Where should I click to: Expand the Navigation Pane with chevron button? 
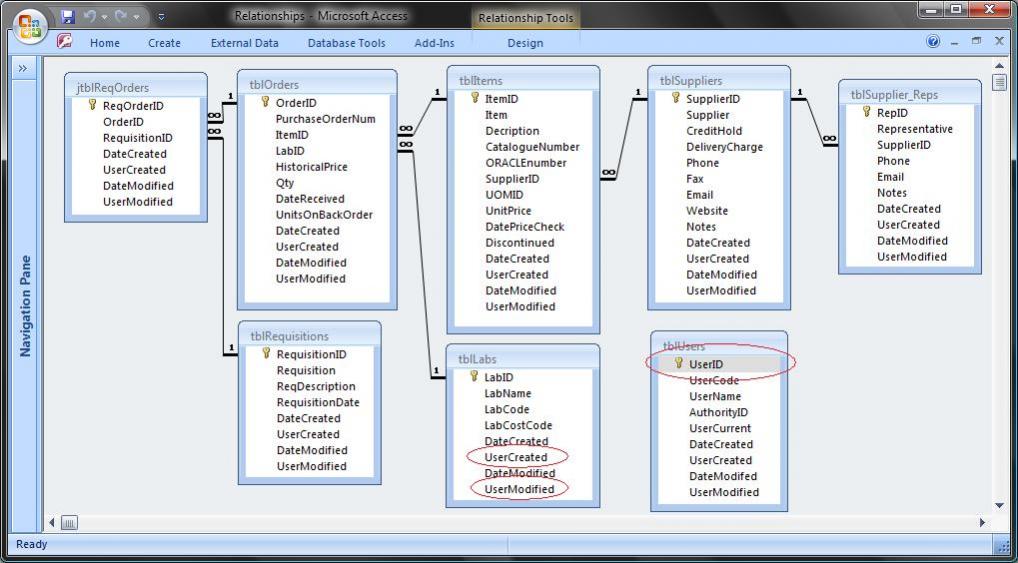(x=23, y=68)
